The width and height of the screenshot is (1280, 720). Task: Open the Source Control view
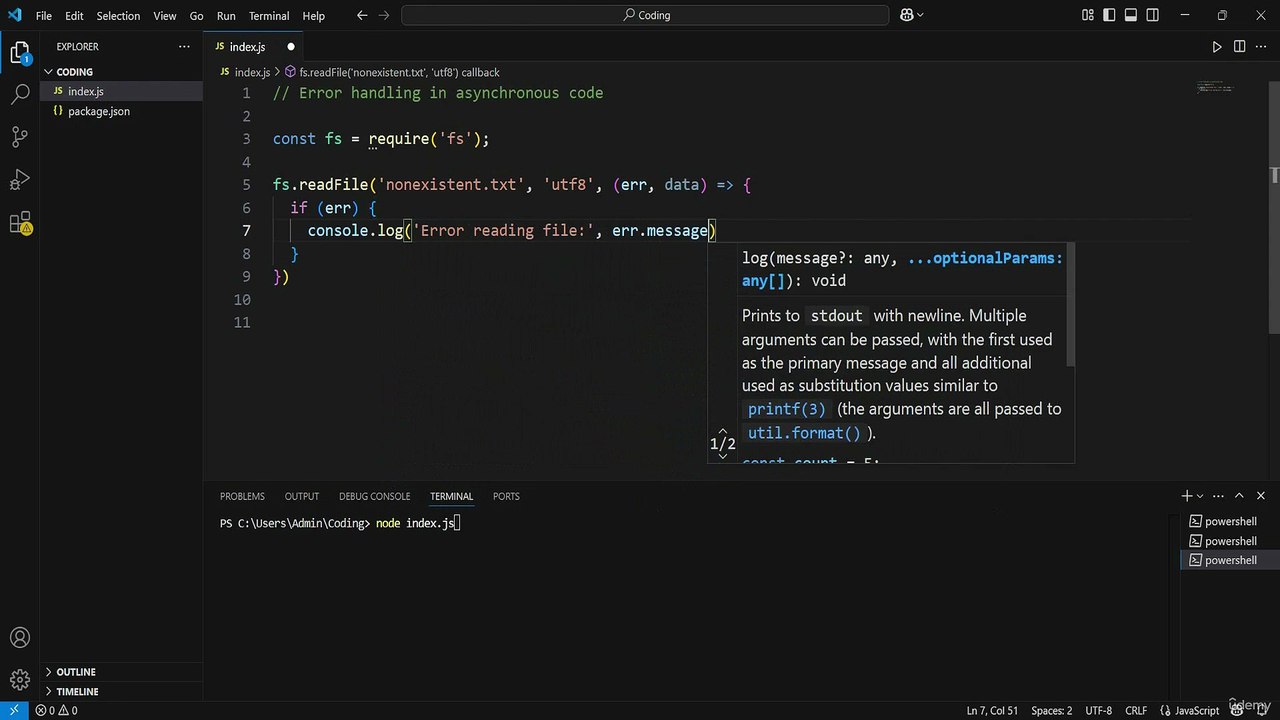20,138
